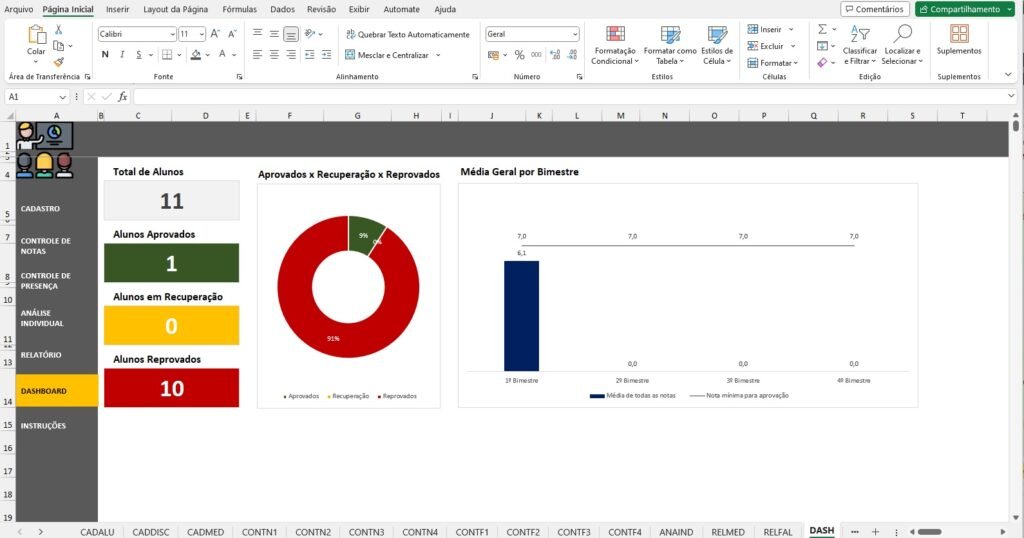Screen dimensions: 1024x538
Task: Click the dark blue 1º Bimestre bar
Action: click(521, 316)
